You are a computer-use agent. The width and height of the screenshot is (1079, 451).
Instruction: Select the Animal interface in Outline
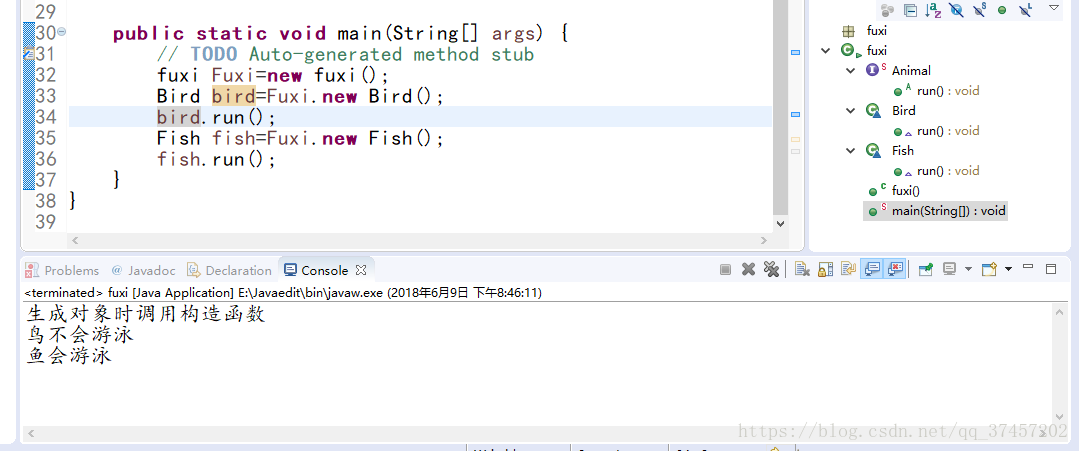[911, 71]
